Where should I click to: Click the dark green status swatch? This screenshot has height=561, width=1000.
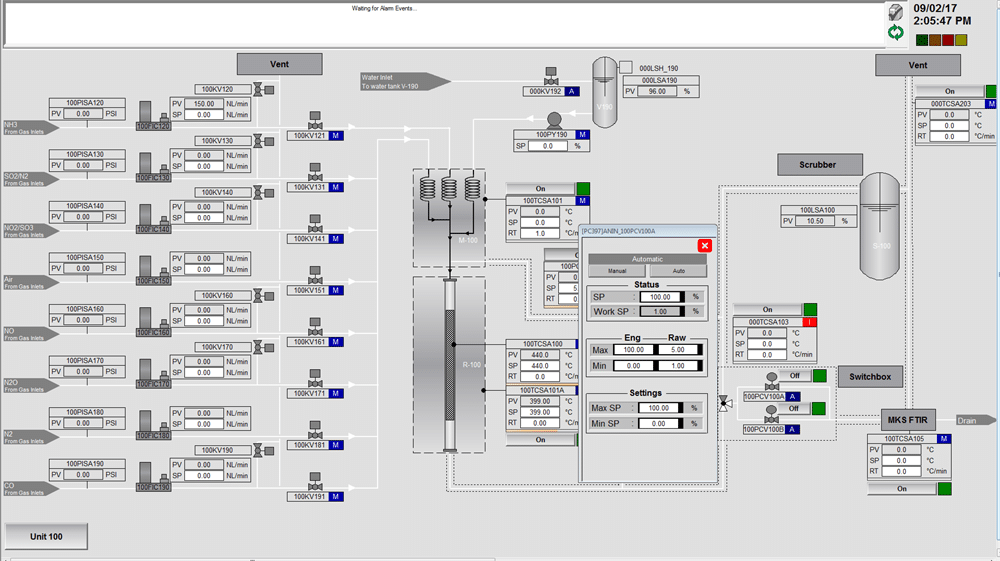pos(922,40)
